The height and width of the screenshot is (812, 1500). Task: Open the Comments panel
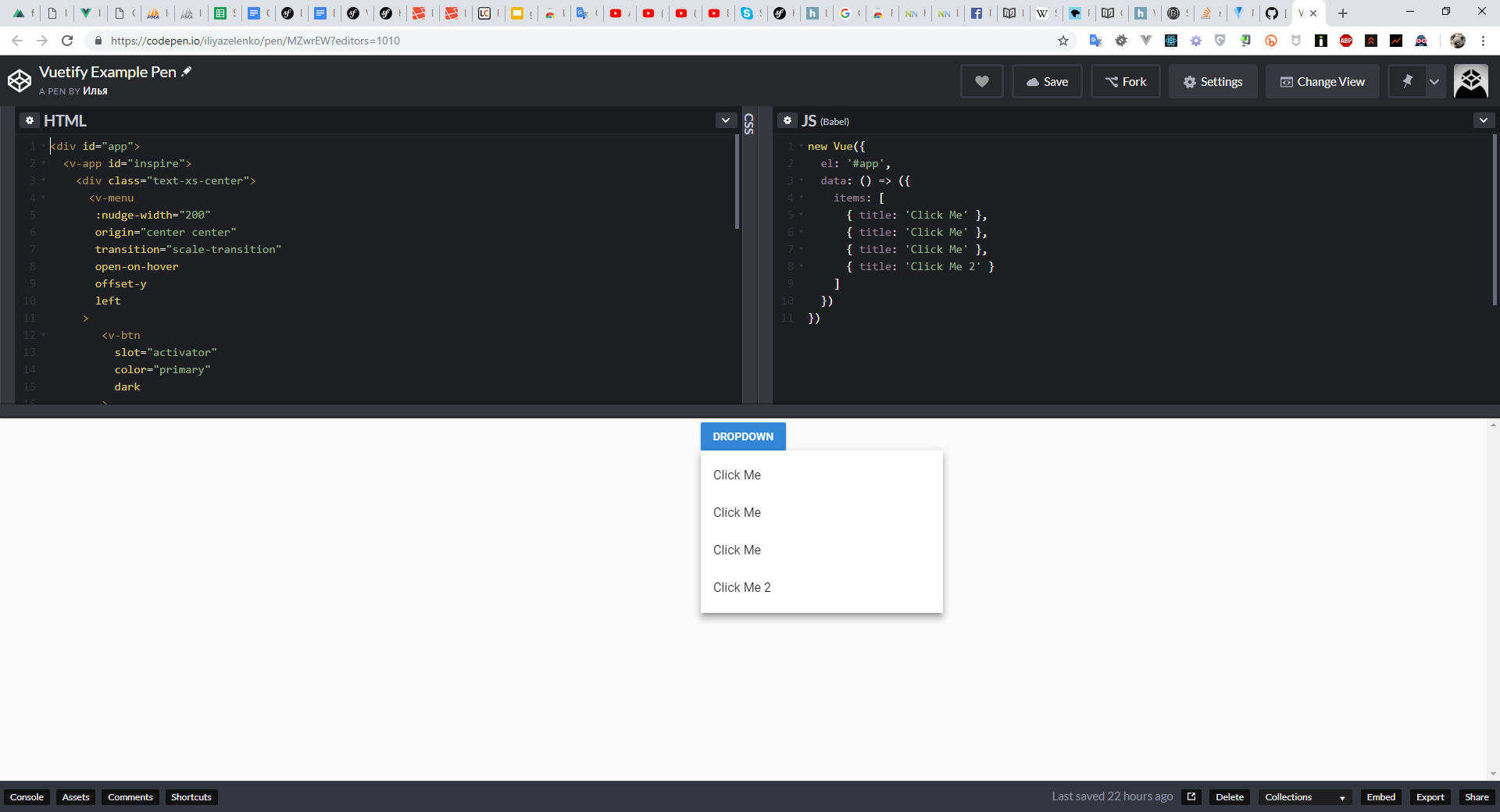pos(130,797)
